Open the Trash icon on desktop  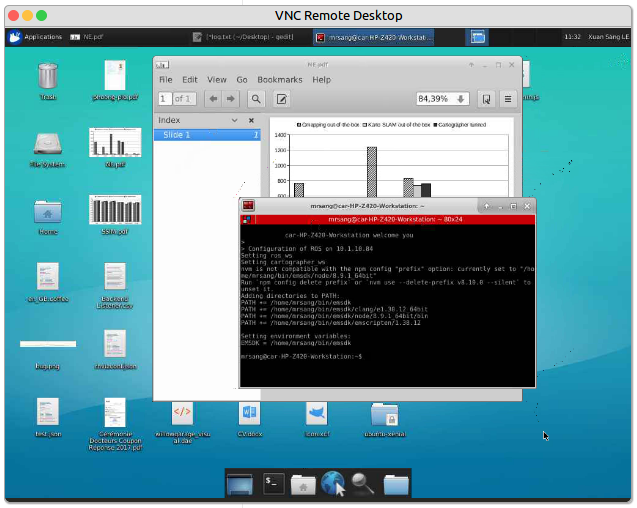(48, 81)
